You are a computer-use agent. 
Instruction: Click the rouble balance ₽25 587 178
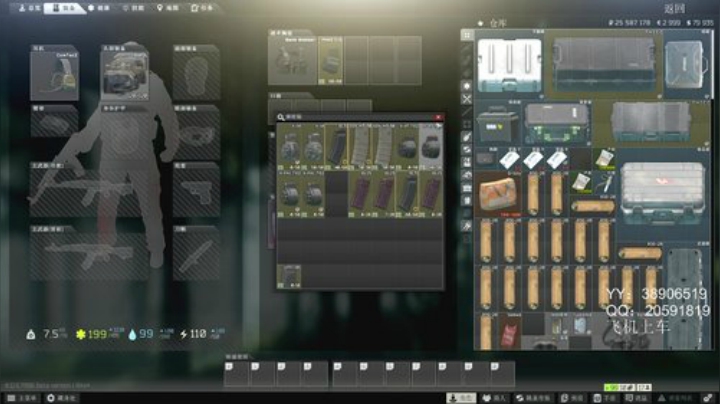[629, 22]
